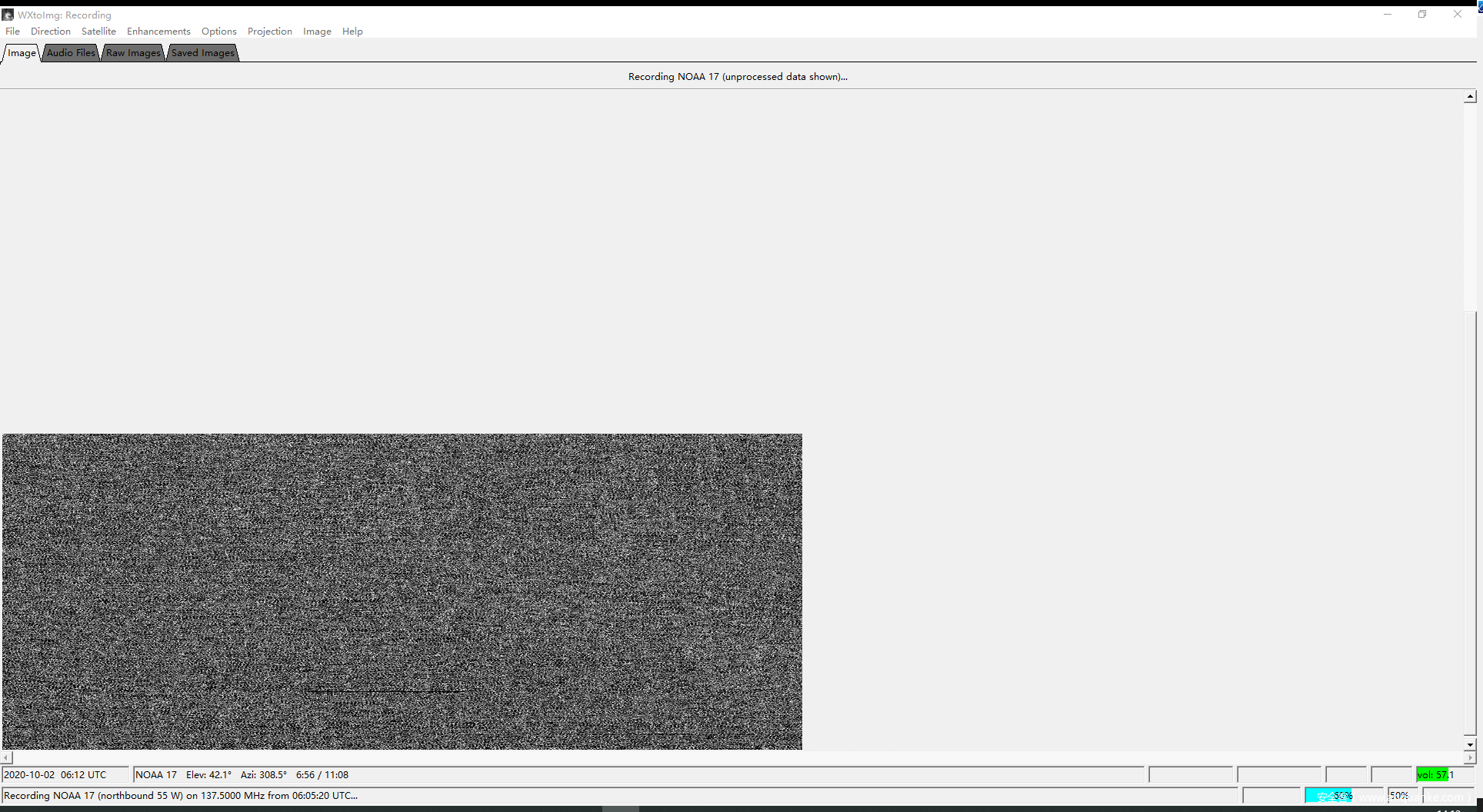1483x812 pixels.
Task: Click the vertical scrollbar up arrow
Action: point(1470,97)
